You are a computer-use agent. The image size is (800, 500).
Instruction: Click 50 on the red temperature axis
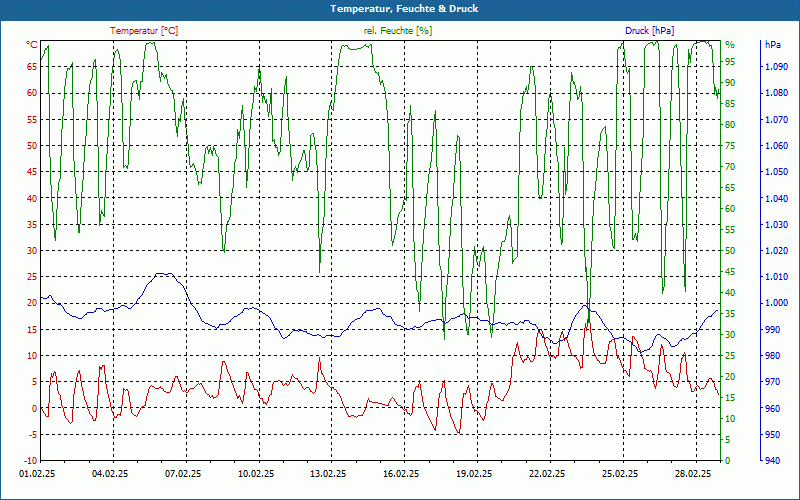click(x=33, y=145)
